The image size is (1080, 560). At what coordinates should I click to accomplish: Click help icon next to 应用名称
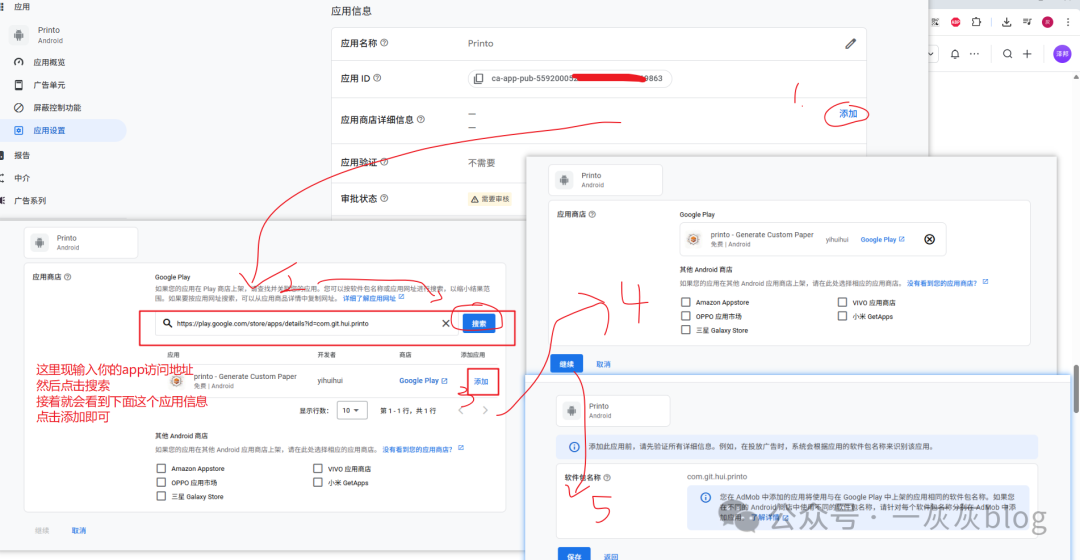(384, 43)
